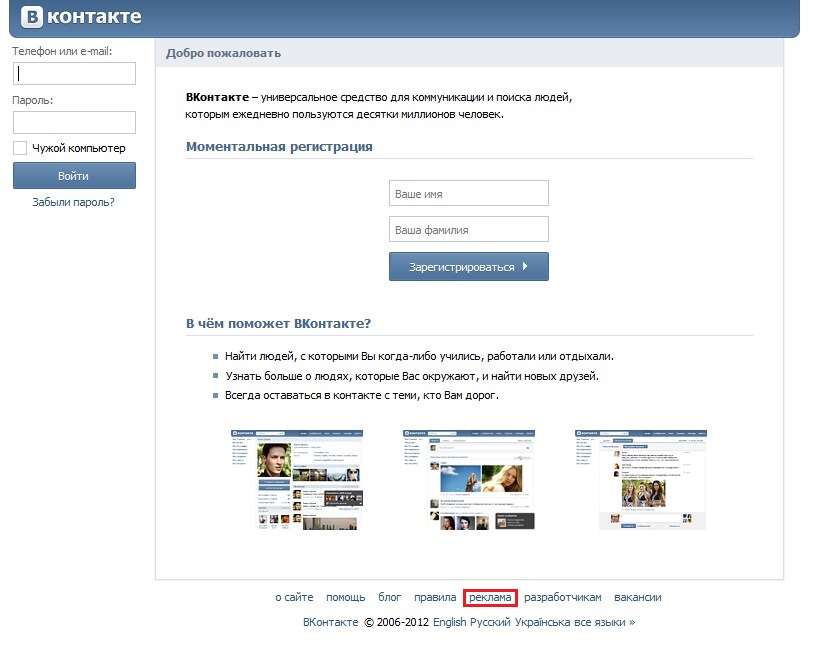The width and height of the screenshot is (824, 648).
Task: Open the Забыли пароль? link
Action: tap(74, 202)
